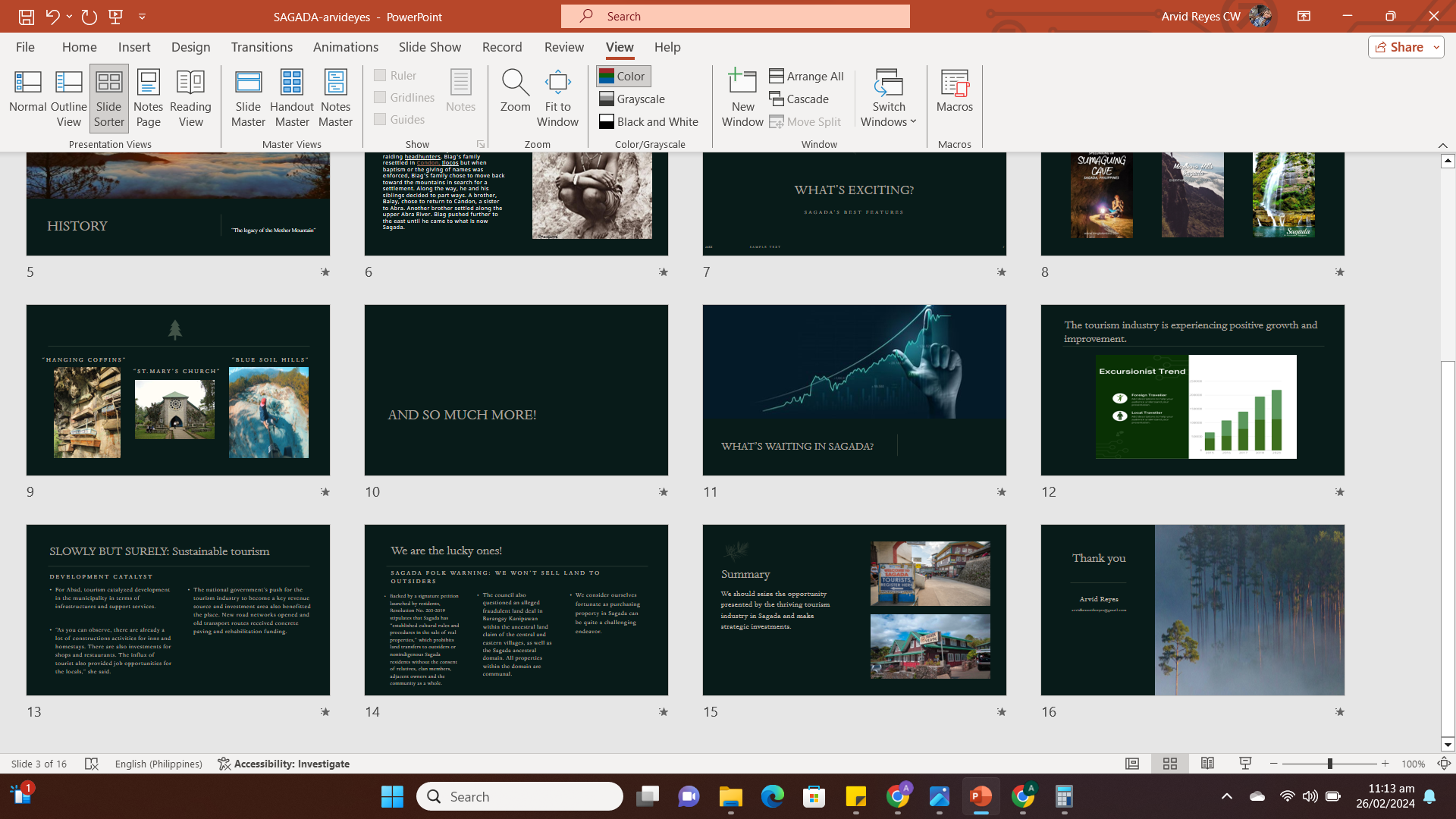Viewport: 1456px width, 819px height.
Task: Select slide 12 Excursionist Trend thumbnail
Action: (1192, 390)
